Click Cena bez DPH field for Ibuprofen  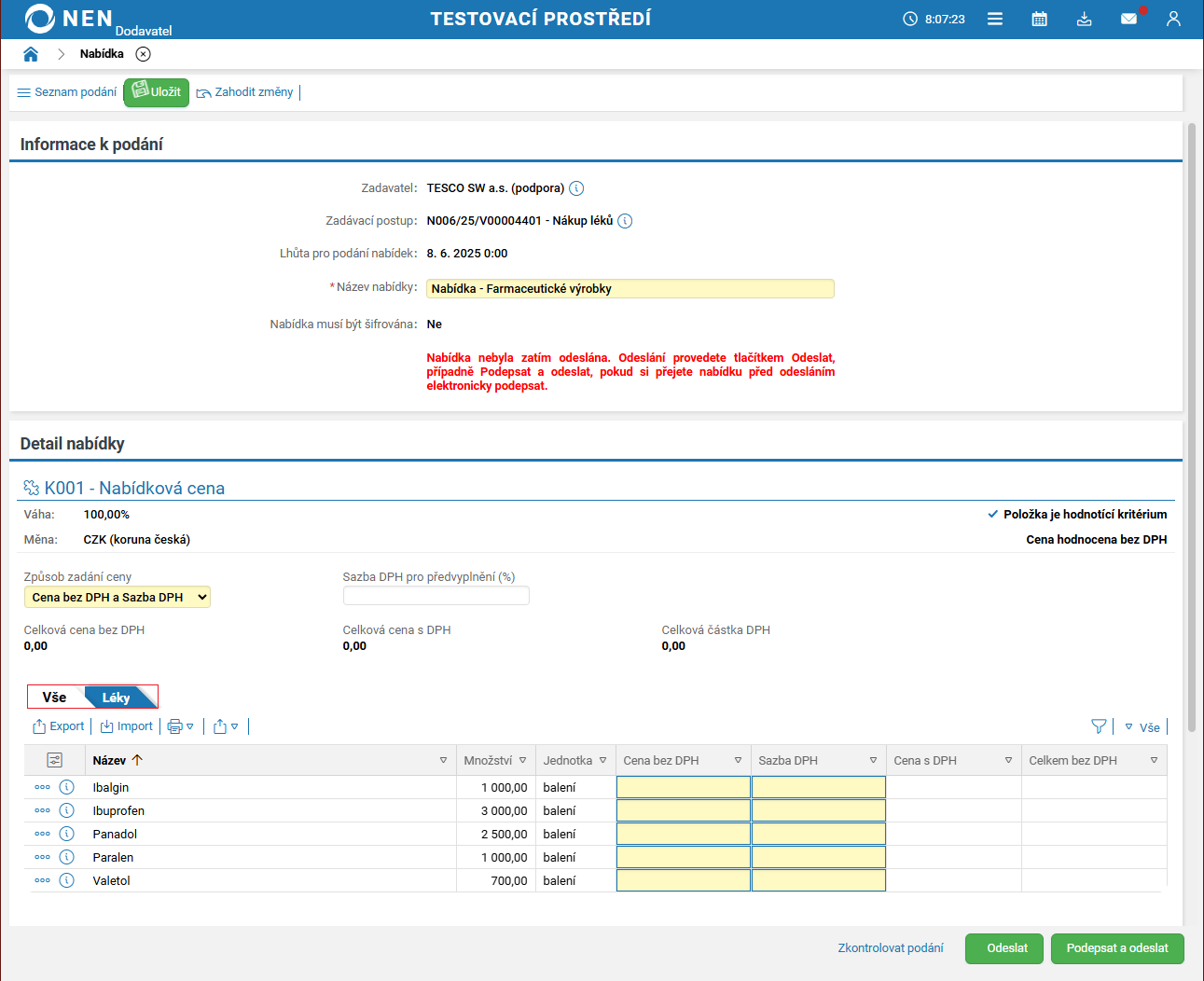click(x=683, y=811)
